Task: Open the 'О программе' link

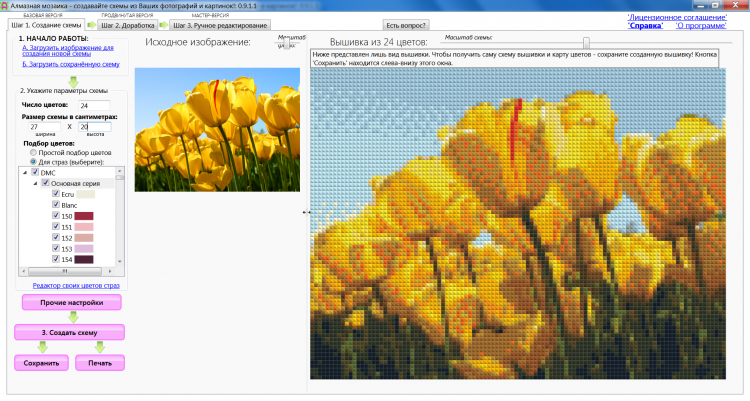Action: click(701, 26)
